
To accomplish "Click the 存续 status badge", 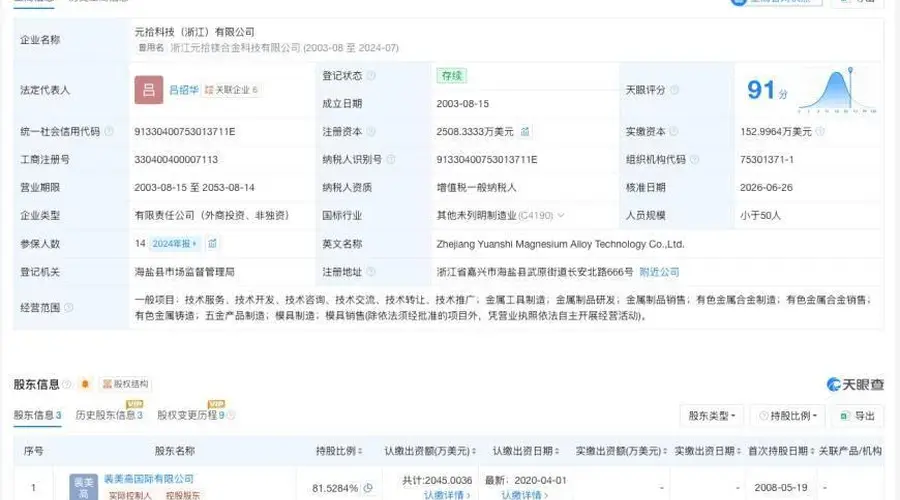I will [x=451, y=76].
